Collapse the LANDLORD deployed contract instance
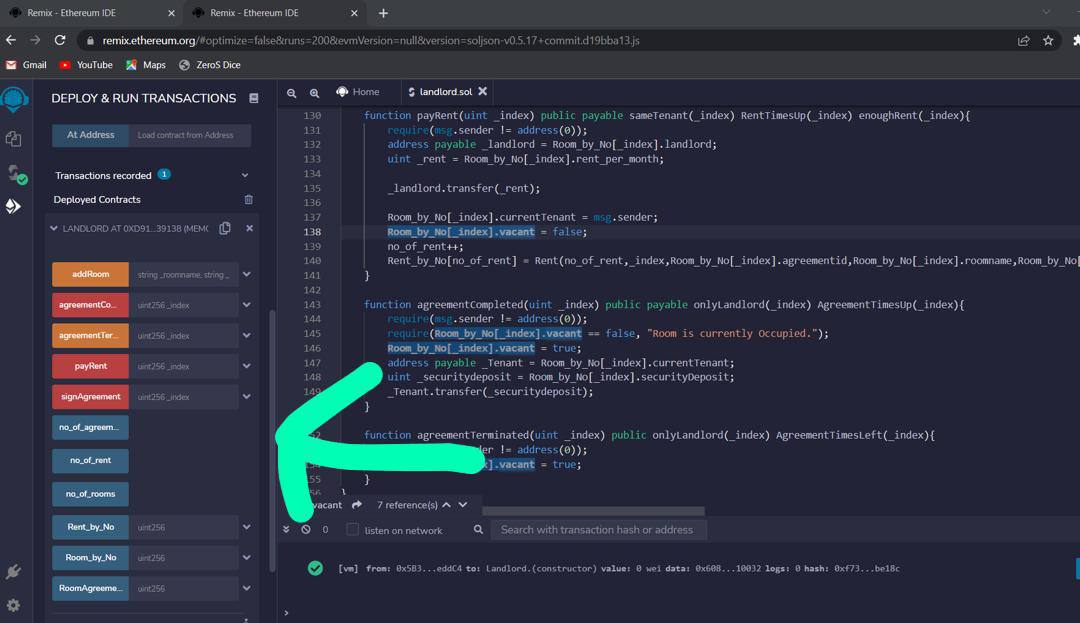 (x=53, y=228)
